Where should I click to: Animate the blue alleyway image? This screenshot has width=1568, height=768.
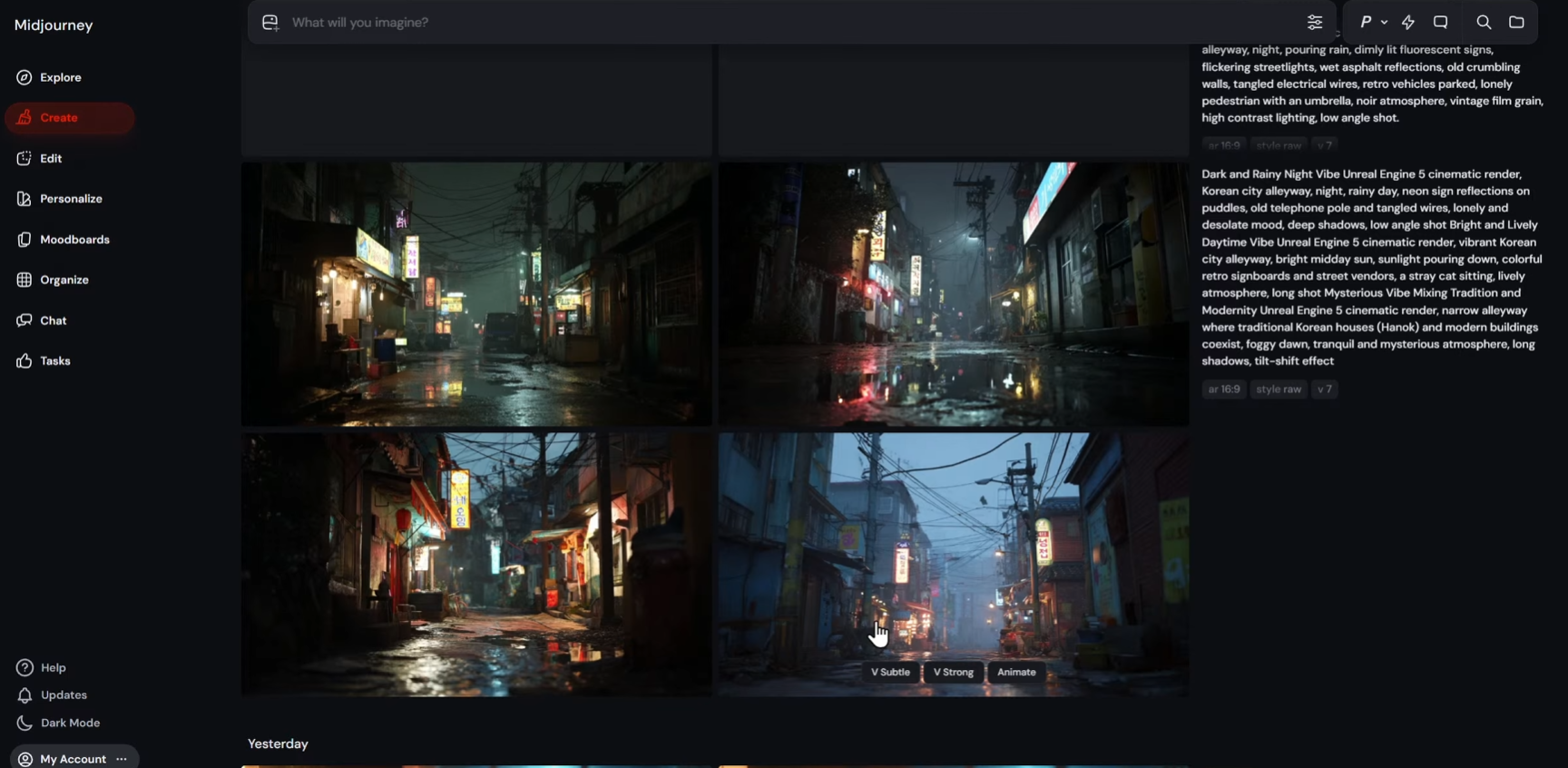[1016, 673]
